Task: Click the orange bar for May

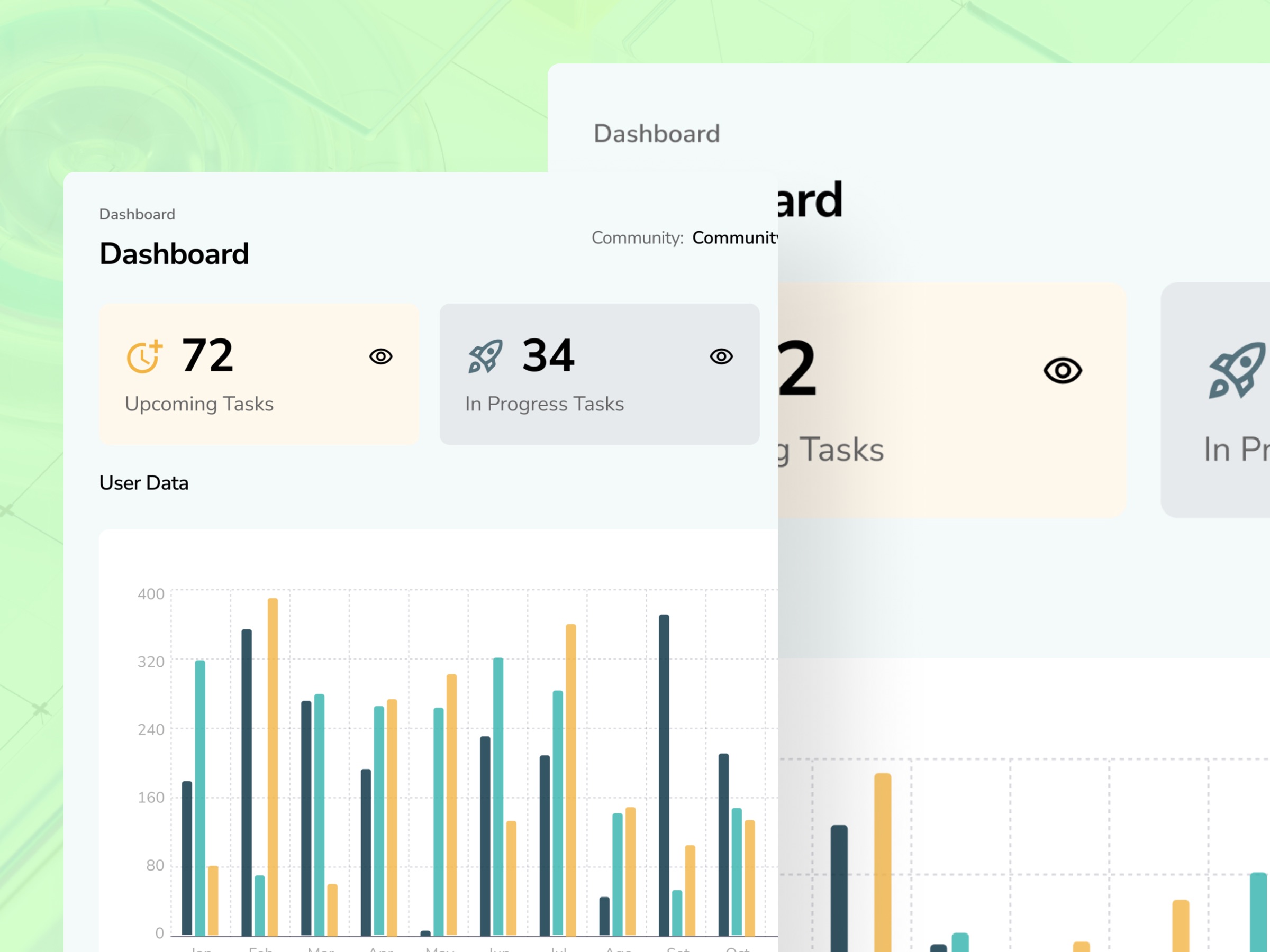Action: coord(451,804)
